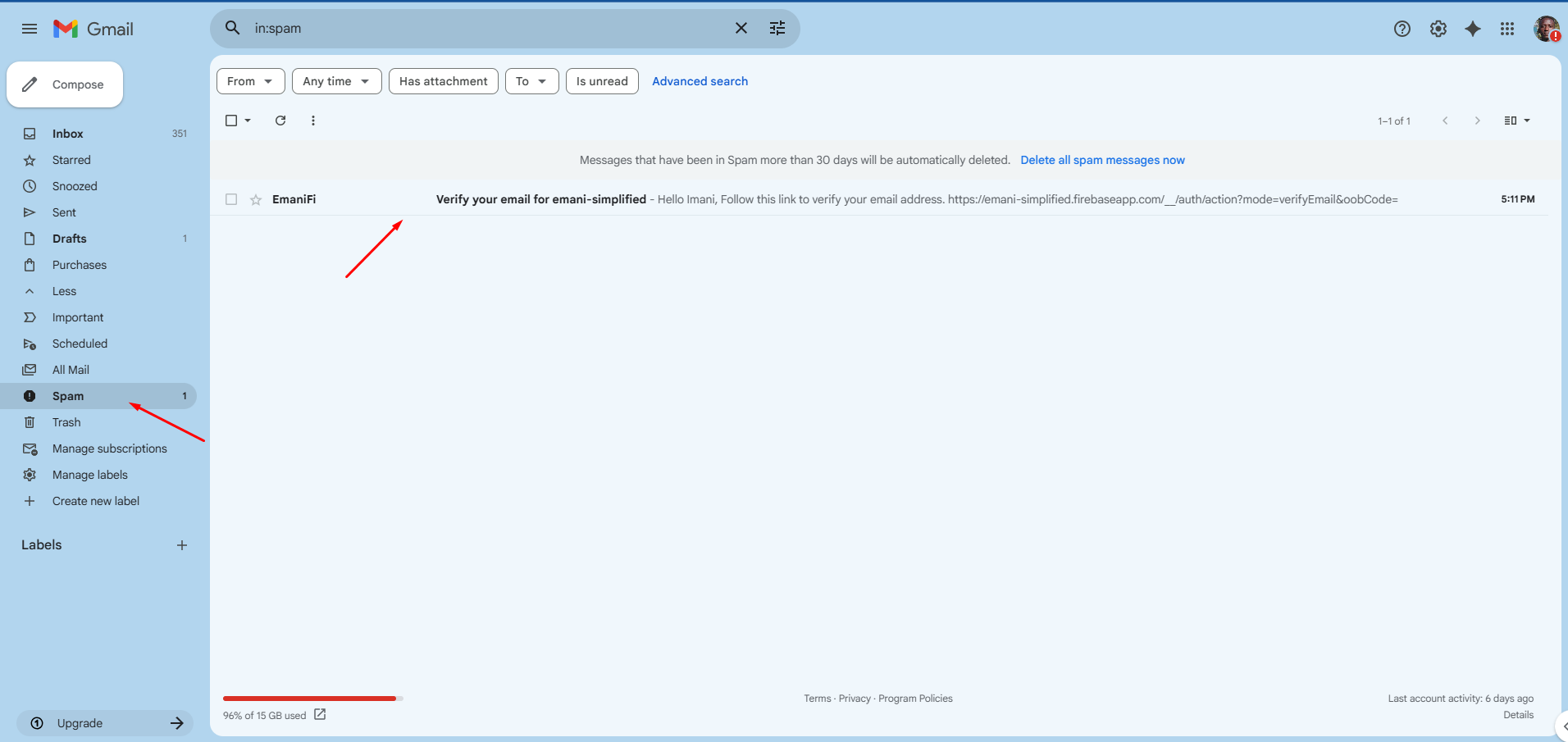The image size is (1568, 742).
Task: Click the search options filter icon
Action: 777,29
